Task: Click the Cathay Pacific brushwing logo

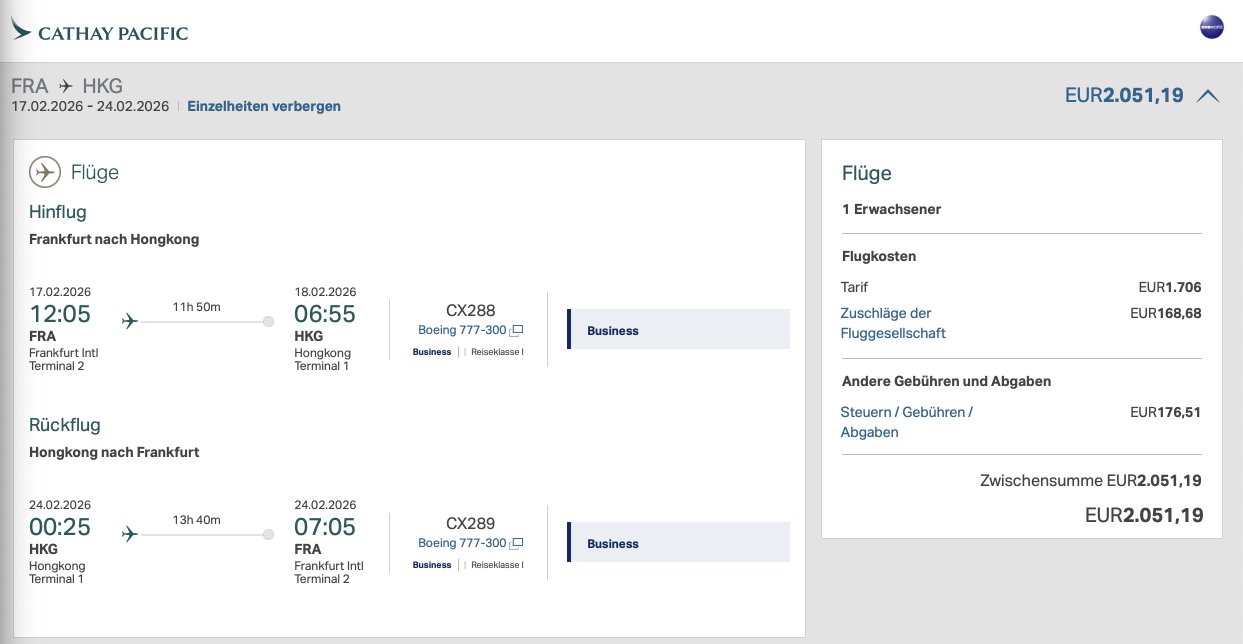Action: [x=21, y=31]
